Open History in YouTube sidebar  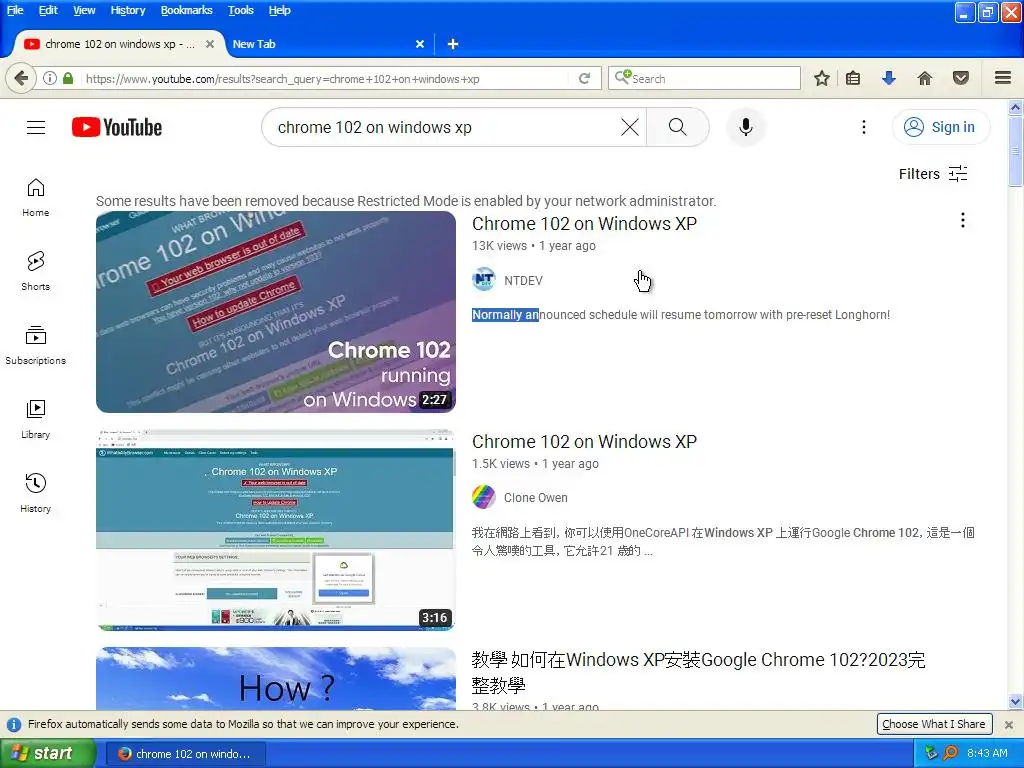(x=35, y=493)
